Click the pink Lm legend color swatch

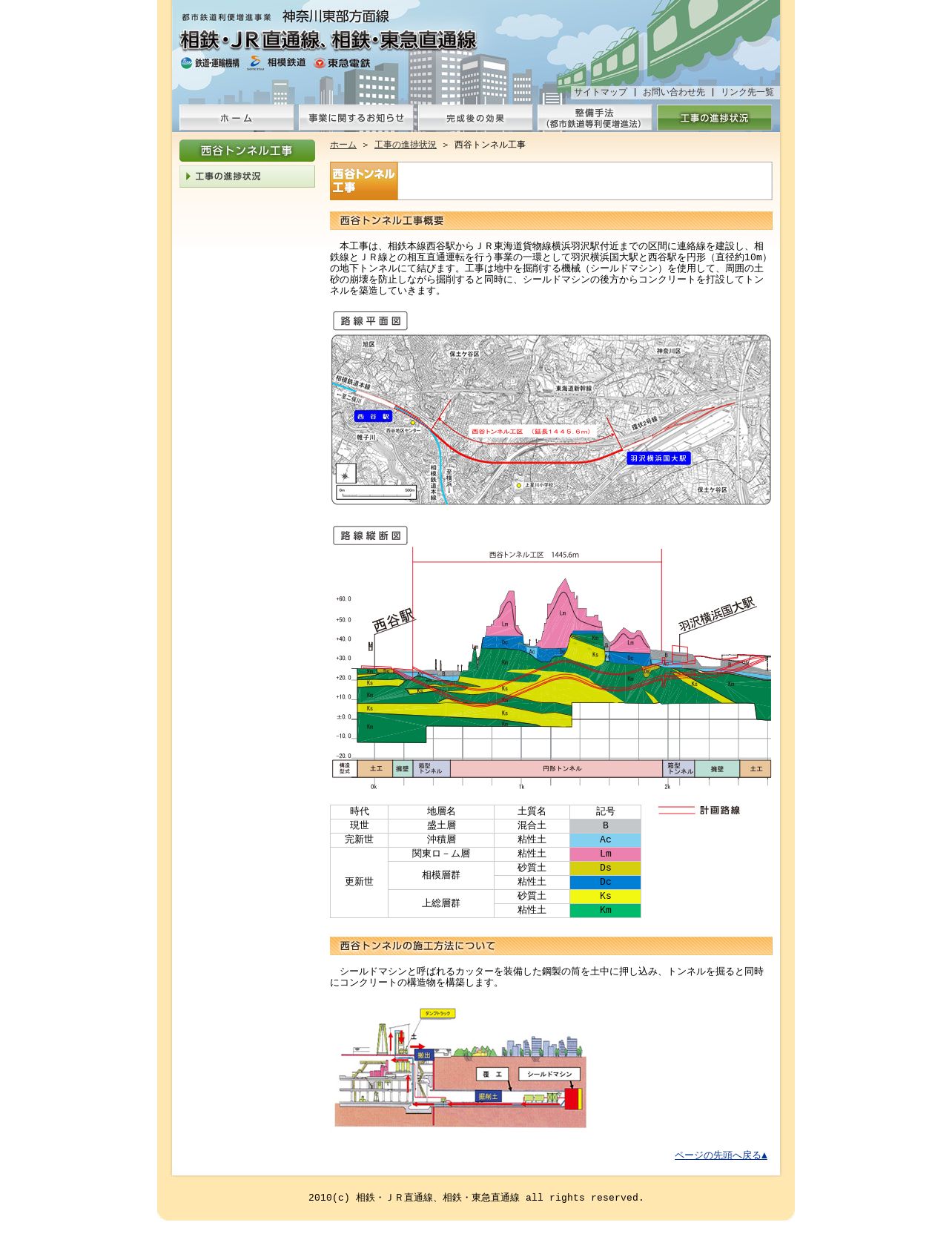click(x=605, y=854)
